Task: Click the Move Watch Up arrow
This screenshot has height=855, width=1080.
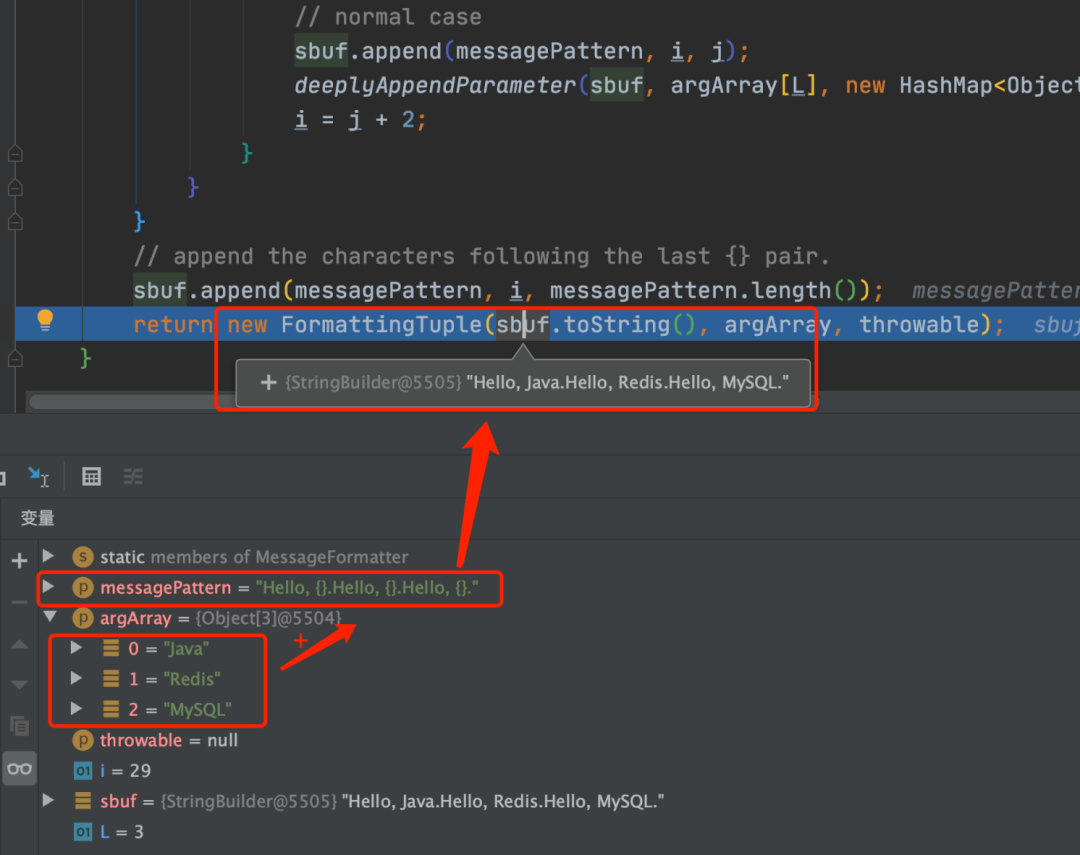Action: [19, 645]
